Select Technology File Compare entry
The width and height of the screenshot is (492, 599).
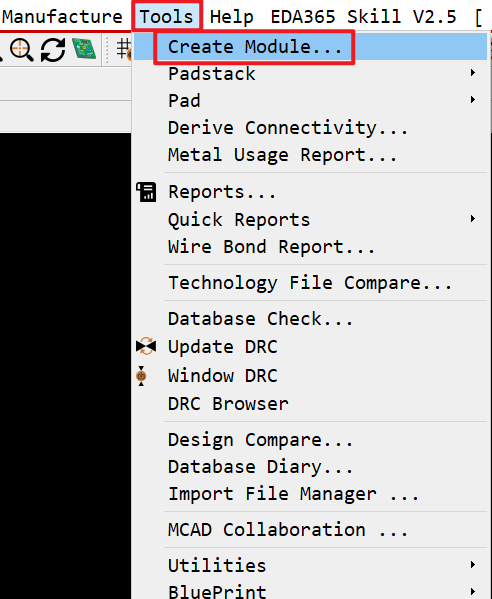310,283
